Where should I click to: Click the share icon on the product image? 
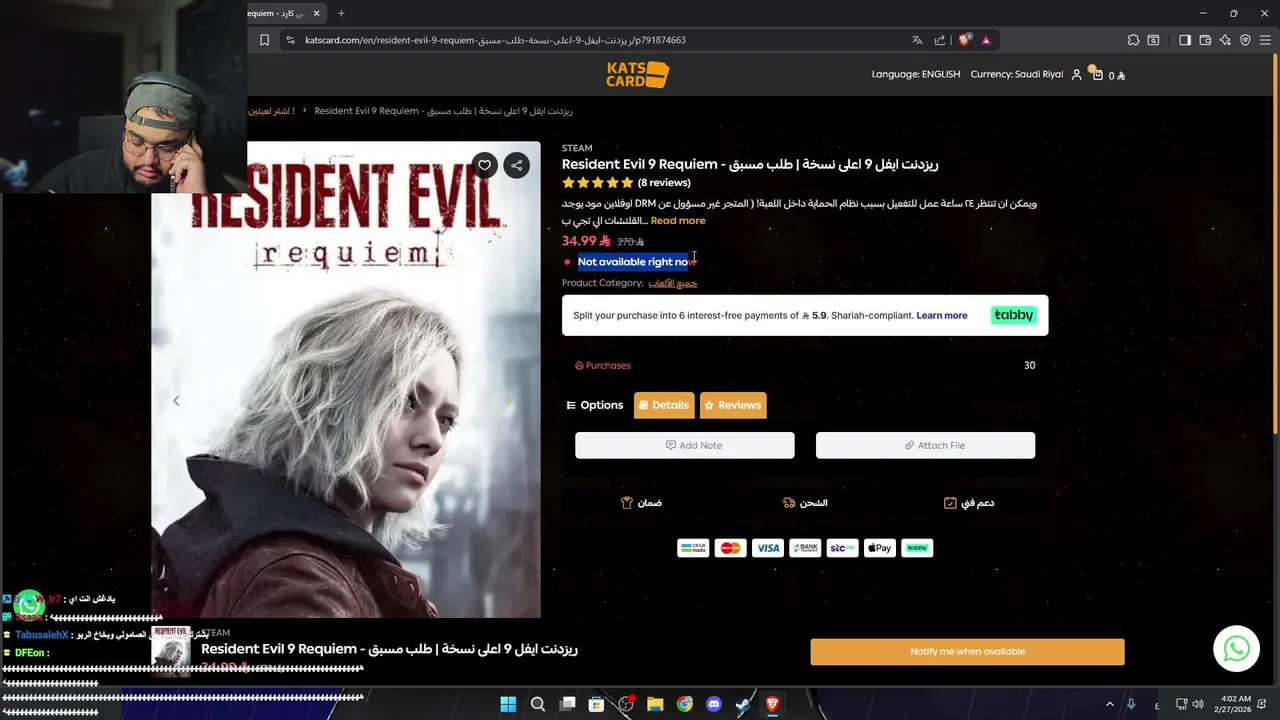(x=516, y=165)
